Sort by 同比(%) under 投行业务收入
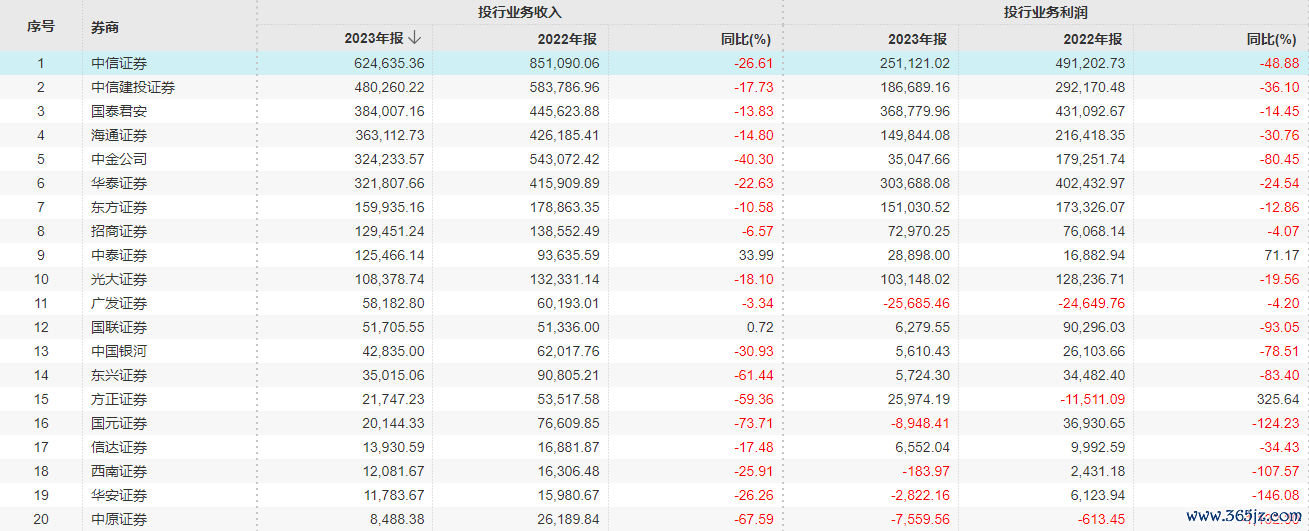Screen dimensions: 1309x531 (746, 39)
